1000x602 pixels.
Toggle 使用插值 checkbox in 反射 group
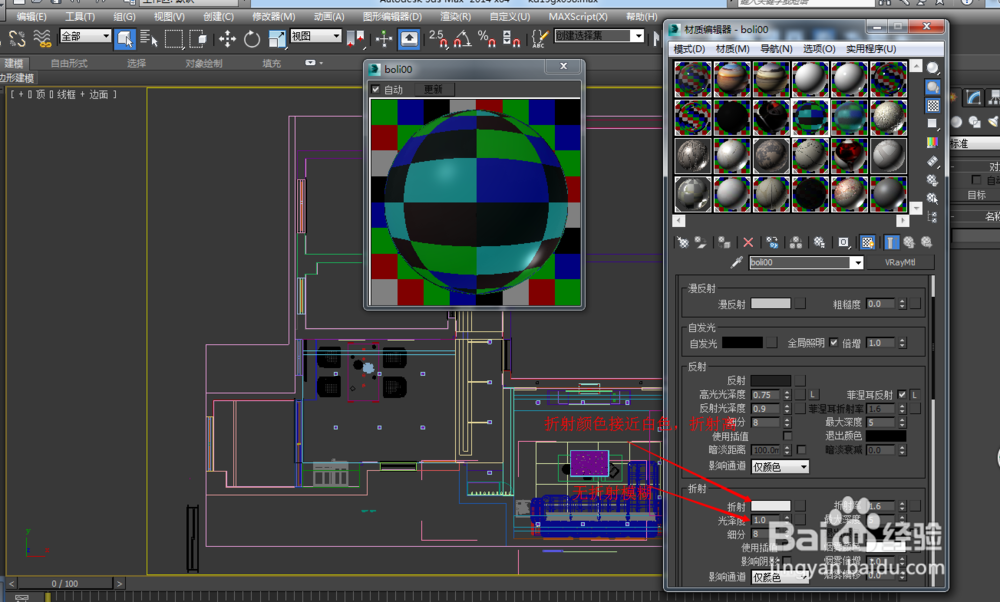point(788,436)
